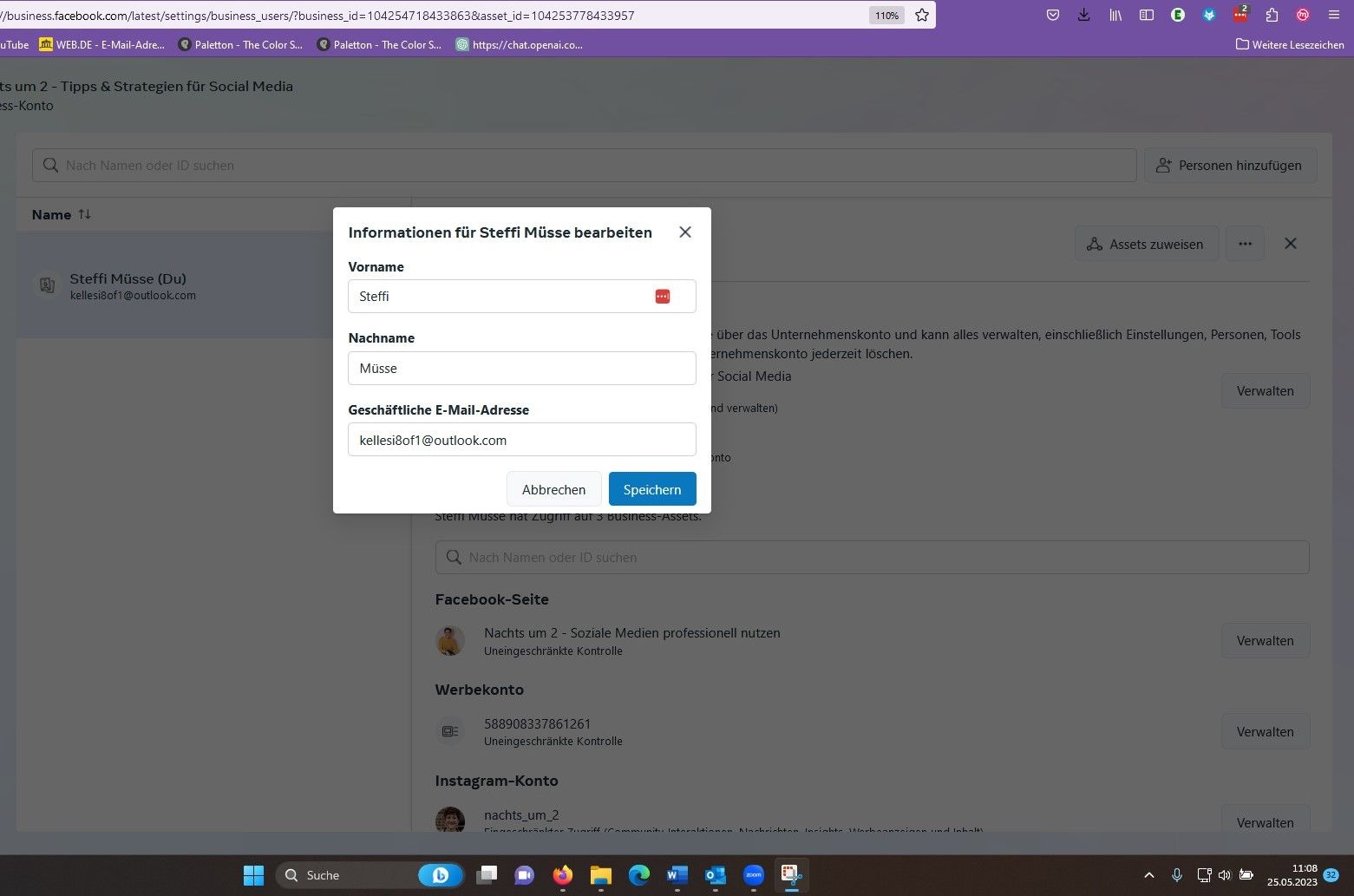
Task: Click the Nachts um 2 Facebook page thumbnail
Action: pos(450,641)
